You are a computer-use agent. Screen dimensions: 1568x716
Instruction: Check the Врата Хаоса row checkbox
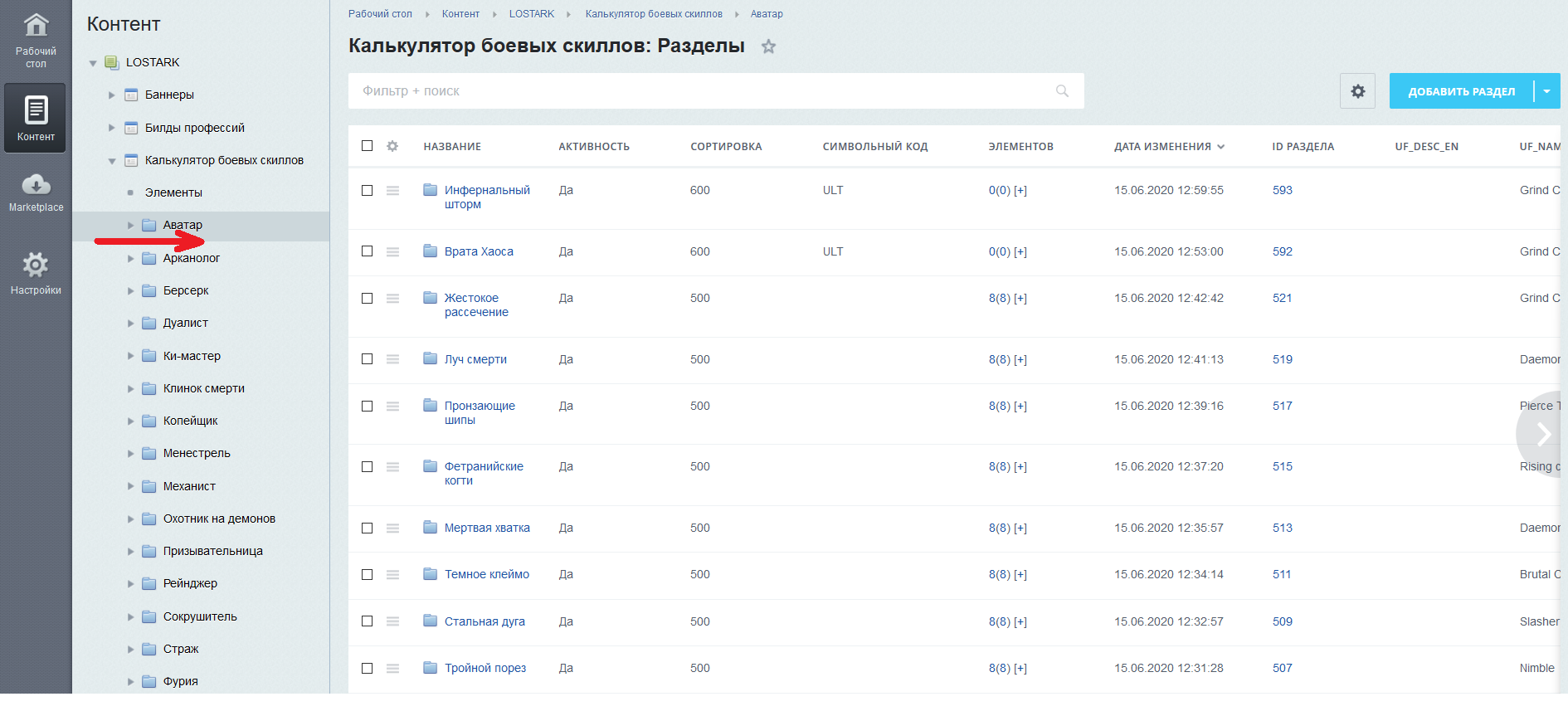(x=367, y=251)
